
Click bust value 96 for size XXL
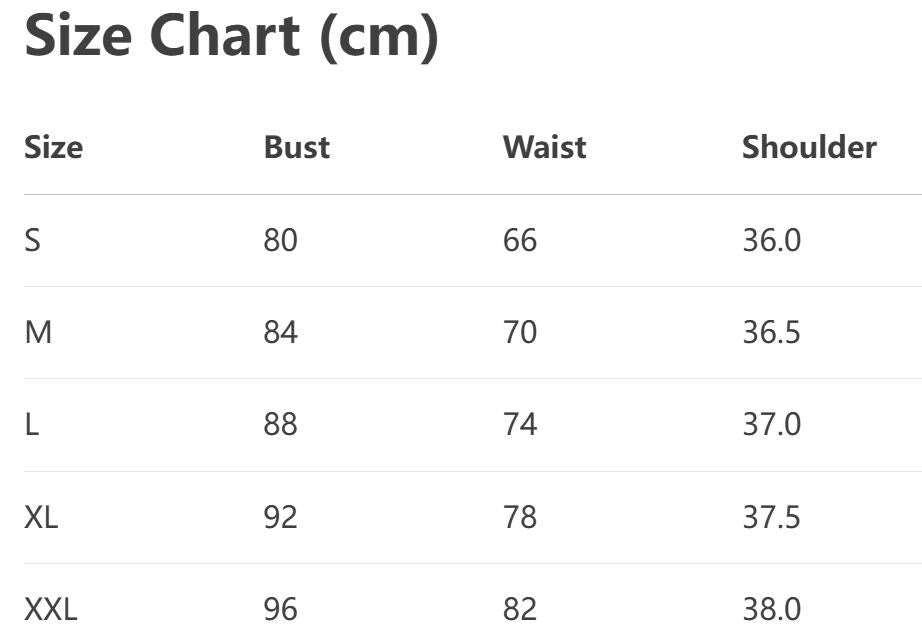pos(280,609)
